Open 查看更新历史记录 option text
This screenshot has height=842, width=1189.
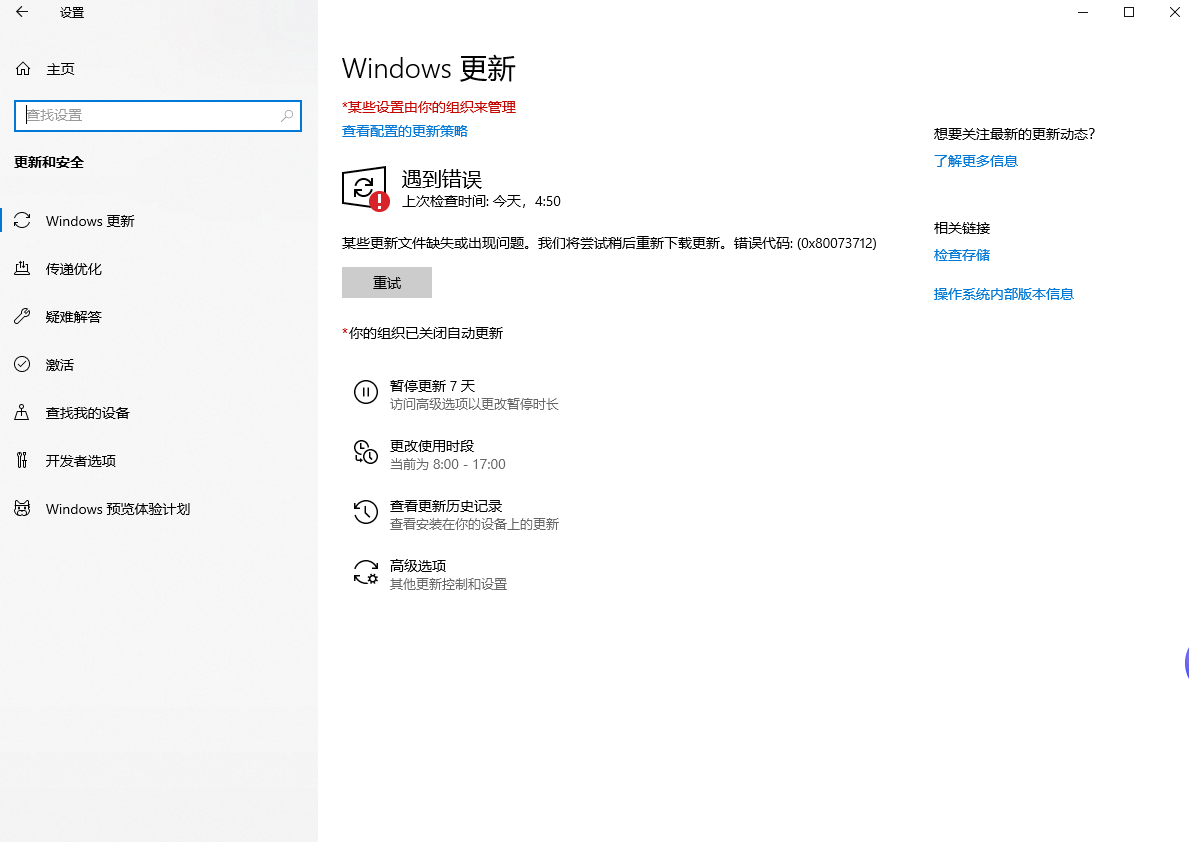click(446, 505)
